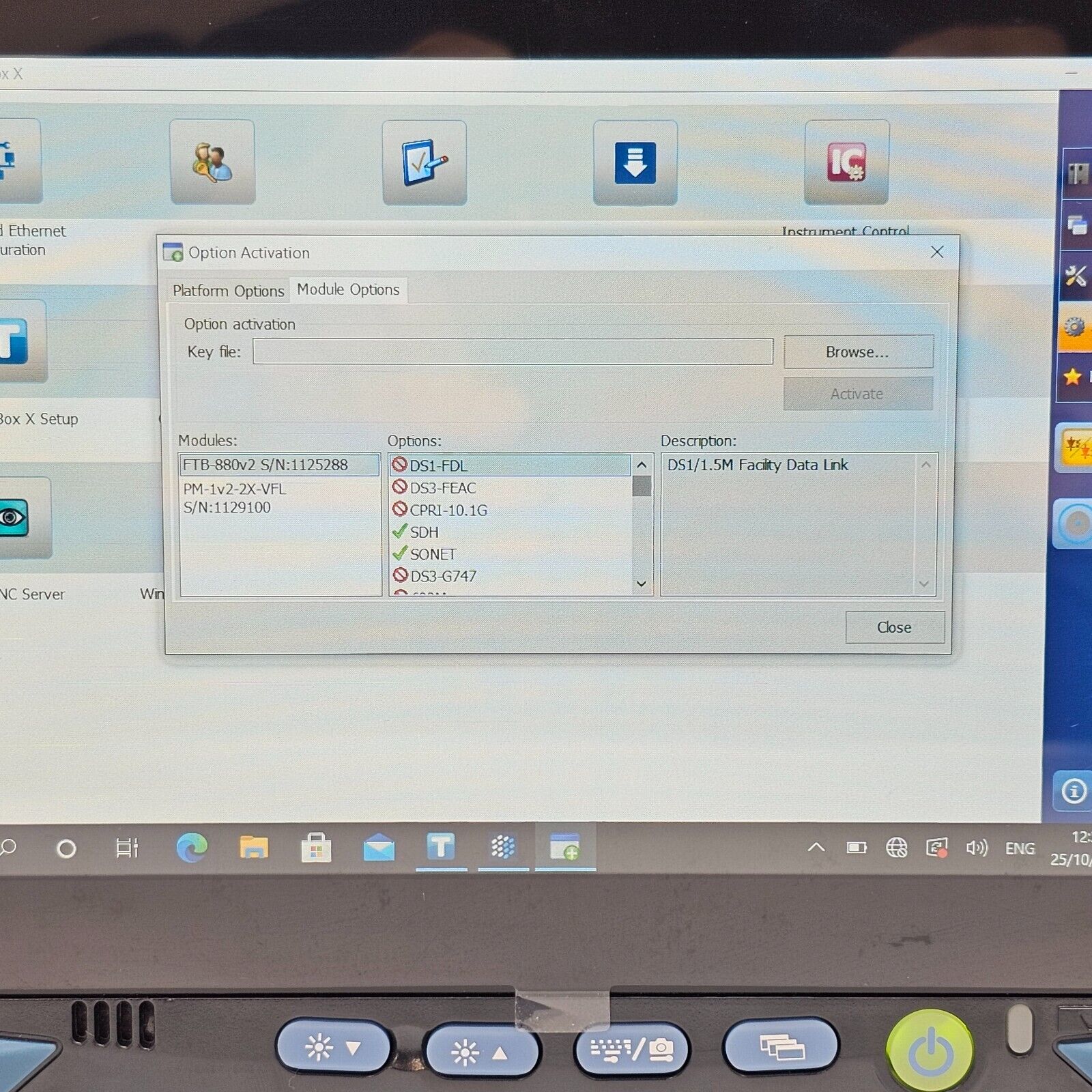This screenshot has width=1092, height=1092.
Task: Launch Instrument Control IC icon
Action: [846, 162]
